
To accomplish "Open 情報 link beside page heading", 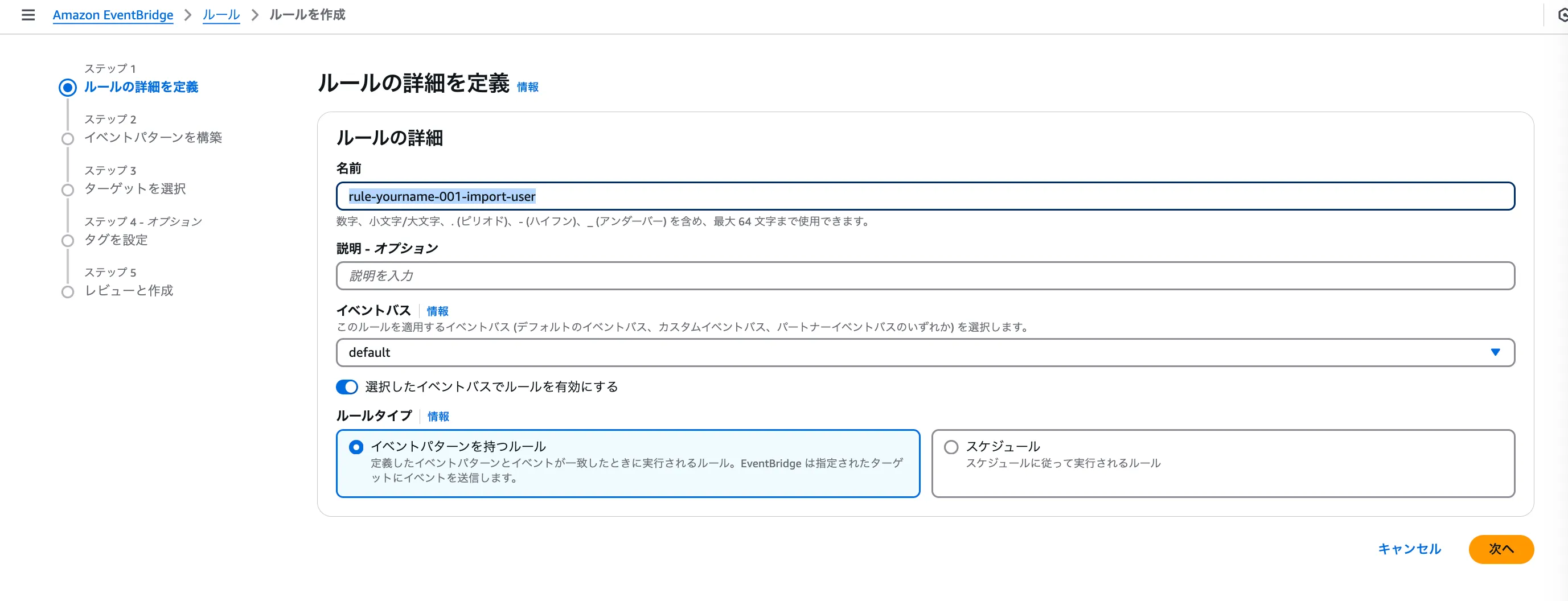I will click(x=527, y=87).
